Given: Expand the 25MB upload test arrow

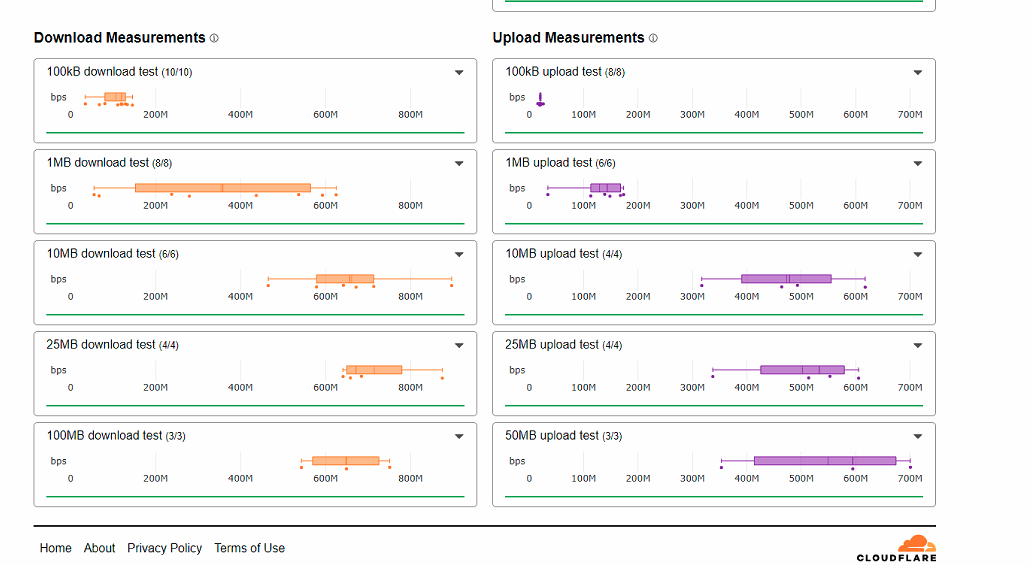Looking at the screenshot, I should tap(918, 345).
